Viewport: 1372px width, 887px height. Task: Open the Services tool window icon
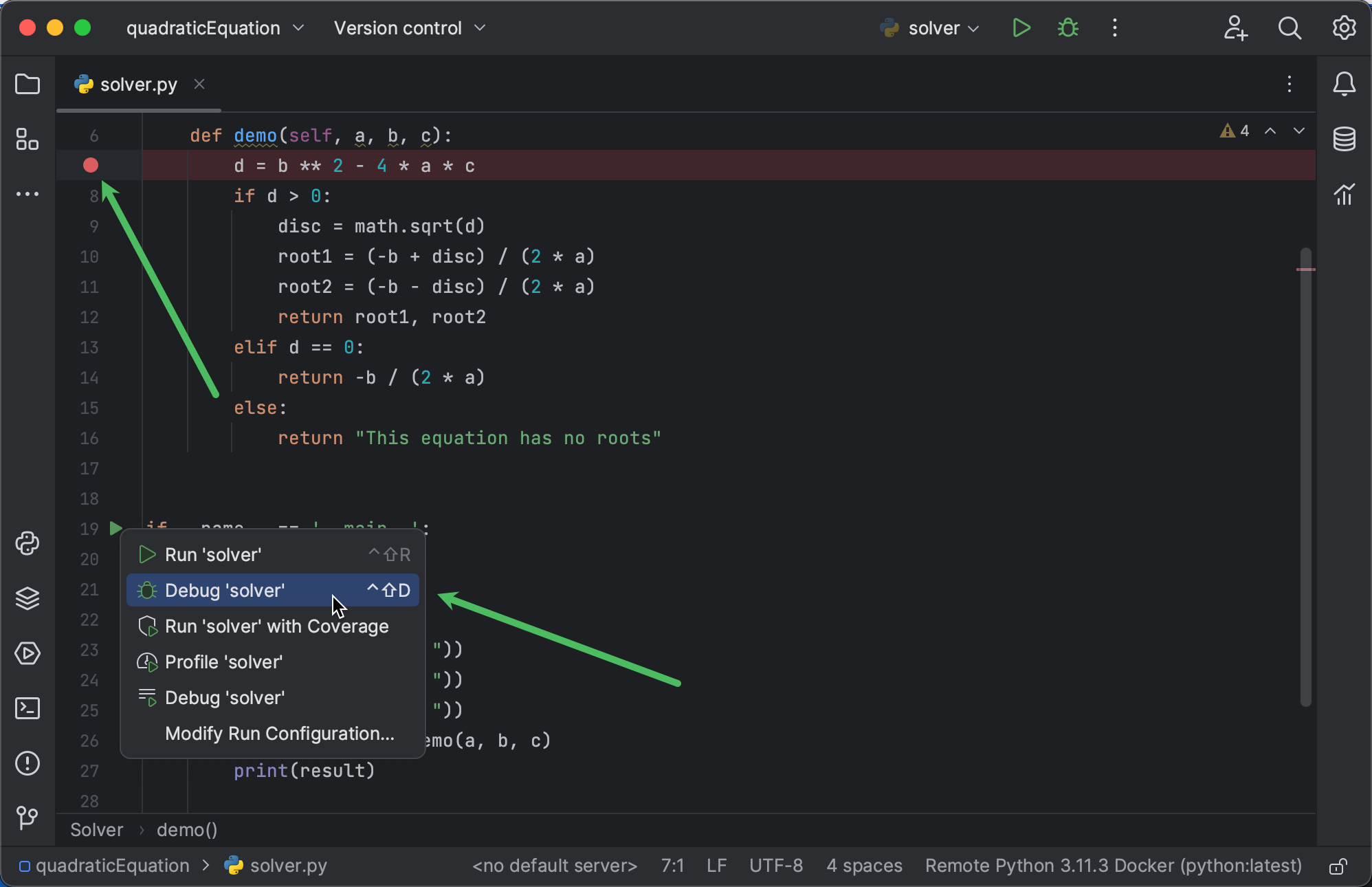coord(27,653)
